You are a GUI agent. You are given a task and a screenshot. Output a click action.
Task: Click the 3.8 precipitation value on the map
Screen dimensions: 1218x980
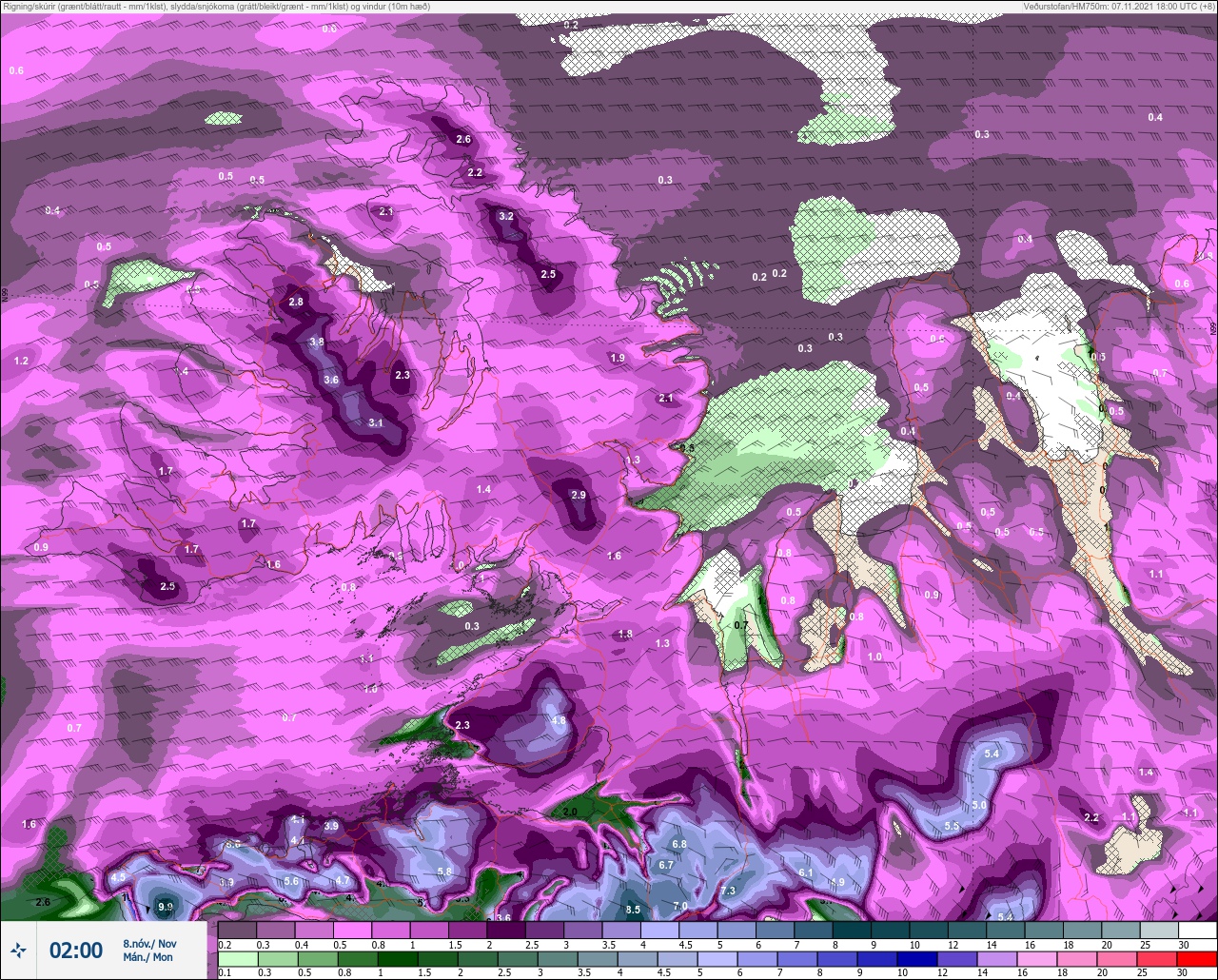(317, 342)
